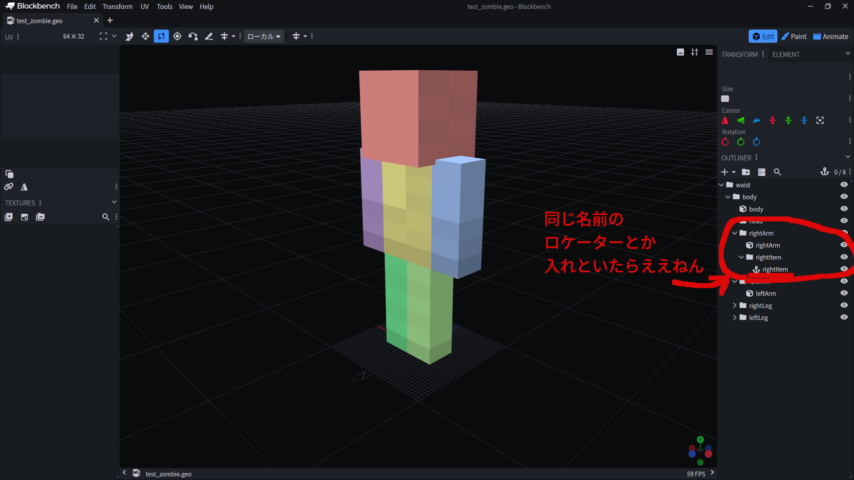Click the texture folder icon in Textures panel
The height and width of the screenshot is (480, 854).
(40, 217)
